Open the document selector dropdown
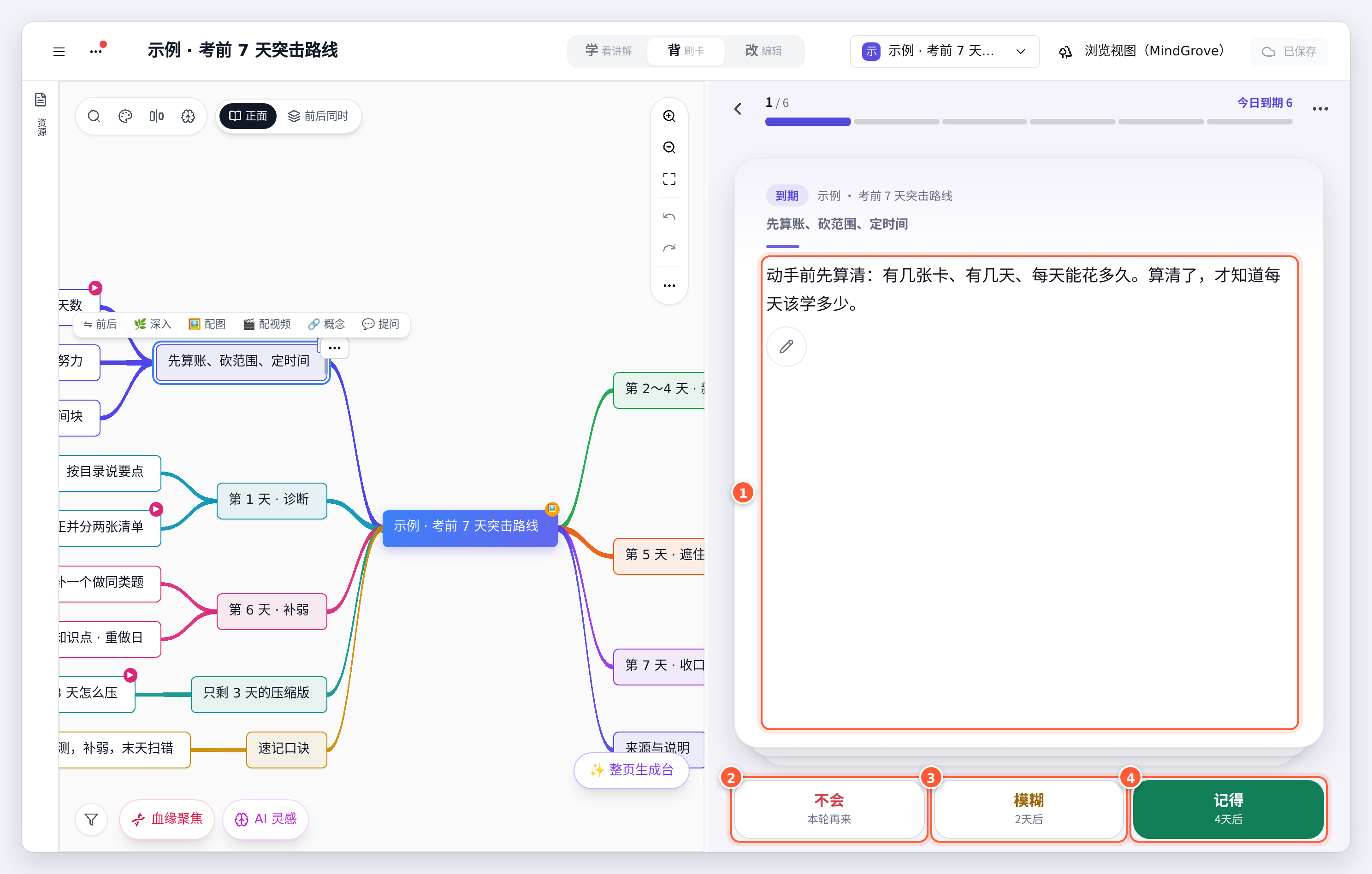The image size is (1372, 874). (945, 51)
